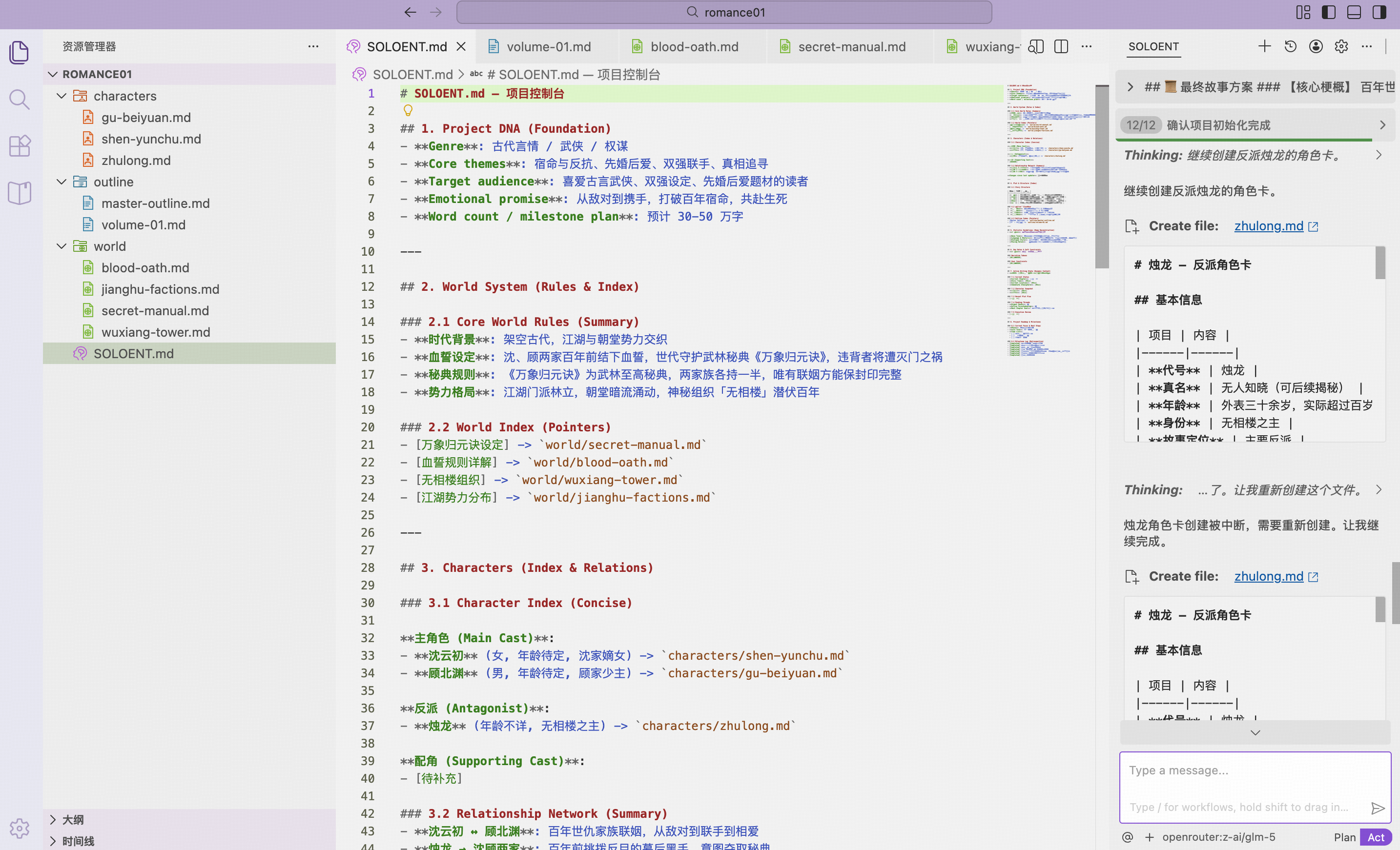Open second zhulong.md external-link icon
1400x850 pixels.
pyautogui.click(x=1313, y=577)
